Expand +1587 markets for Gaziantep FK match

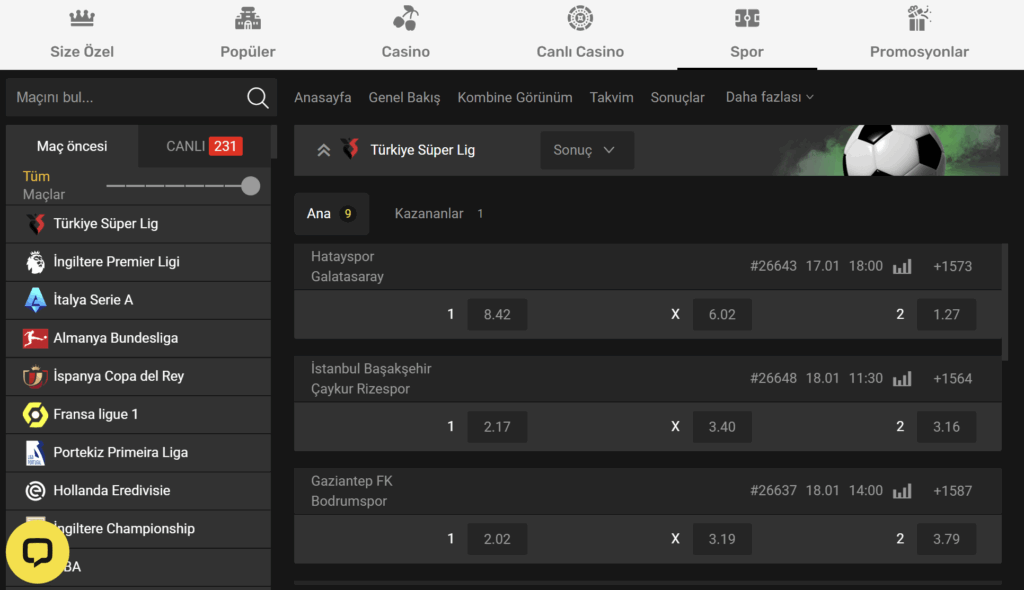(x=953, y=491)
